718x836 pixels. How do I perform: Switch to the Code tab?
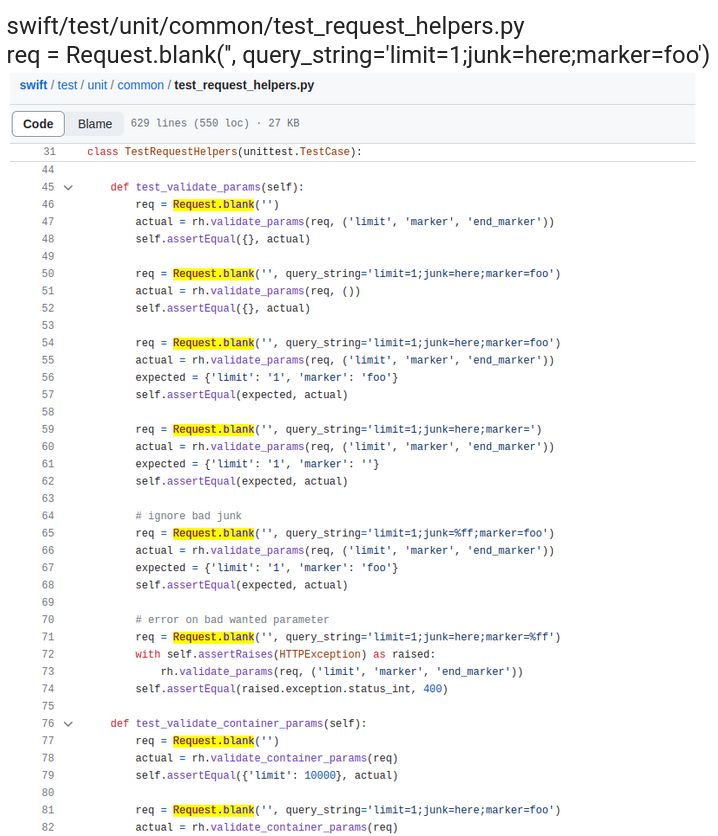[x=38, y=124]
